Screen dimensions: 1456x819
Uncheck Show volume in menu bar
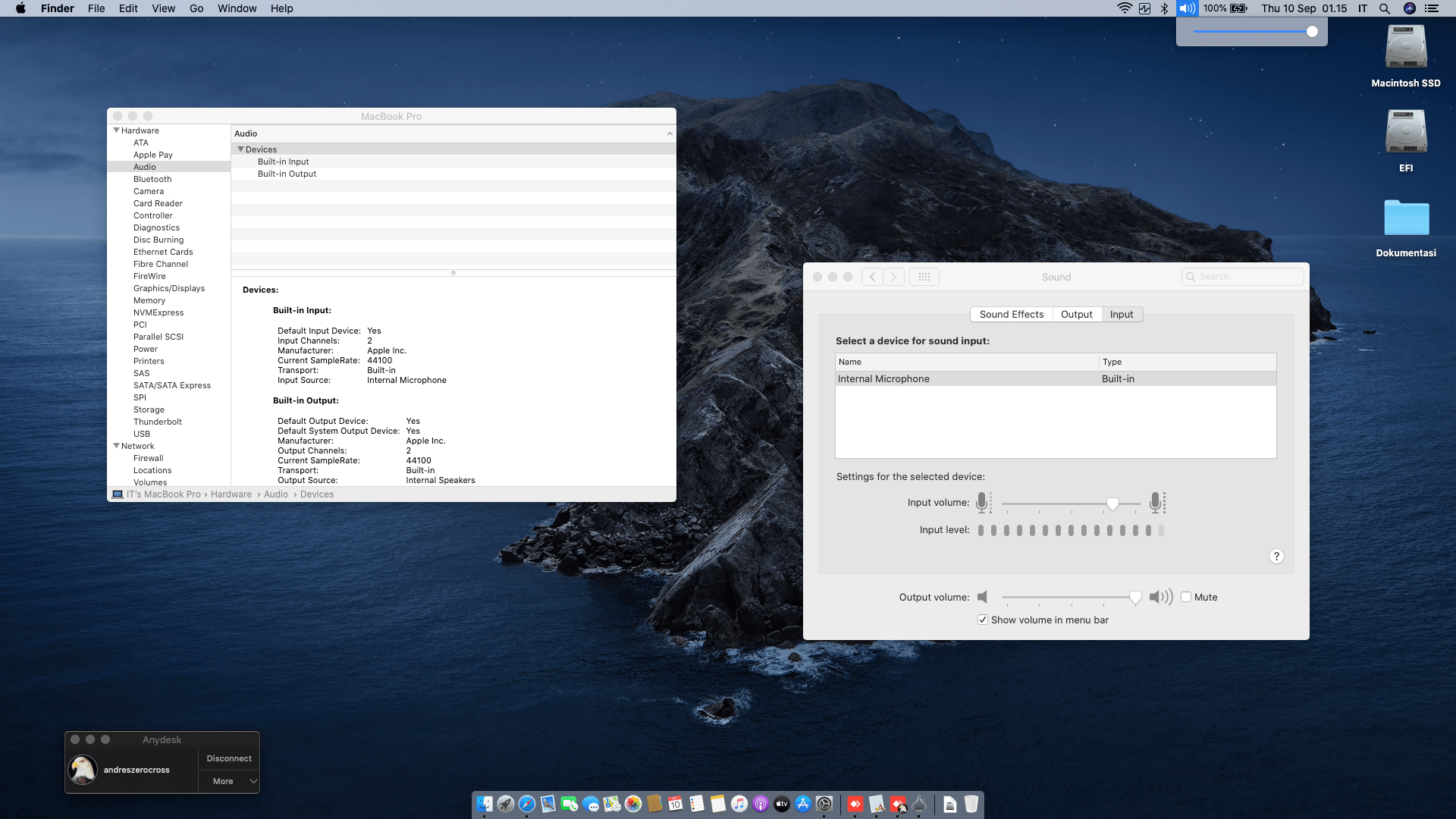983,620
